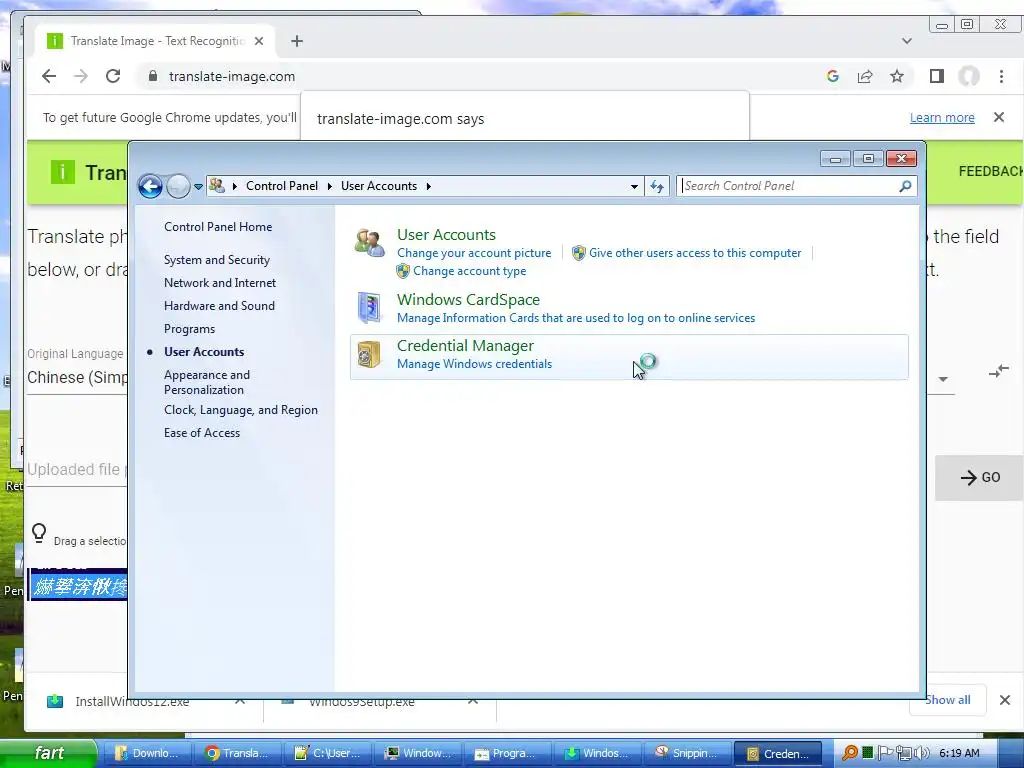The image size is (1024, 768).
Task: Click the search magnifier in Control Panel
Action: click(905, 186)
